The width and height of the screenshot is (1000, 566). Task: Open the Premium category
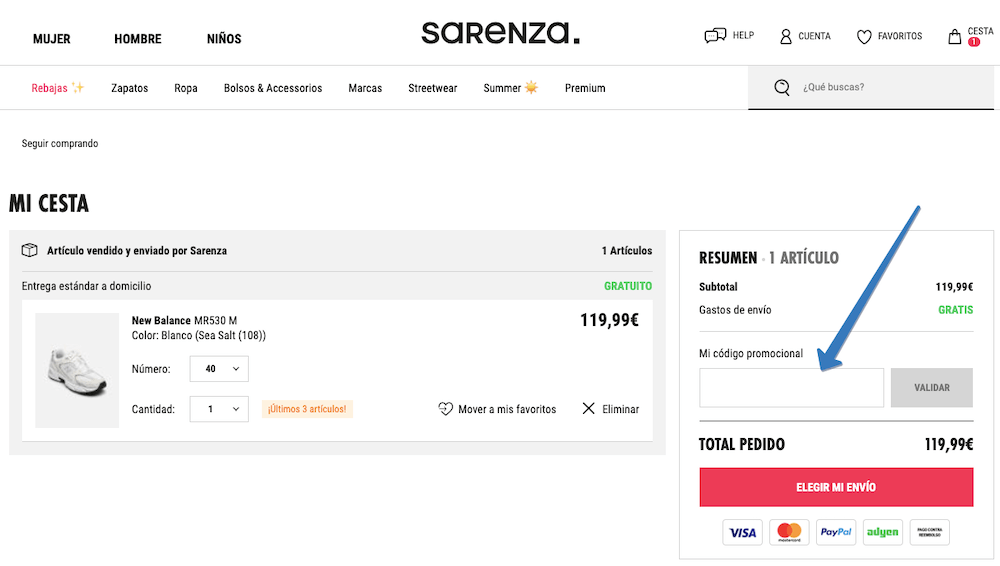point(585,88)
